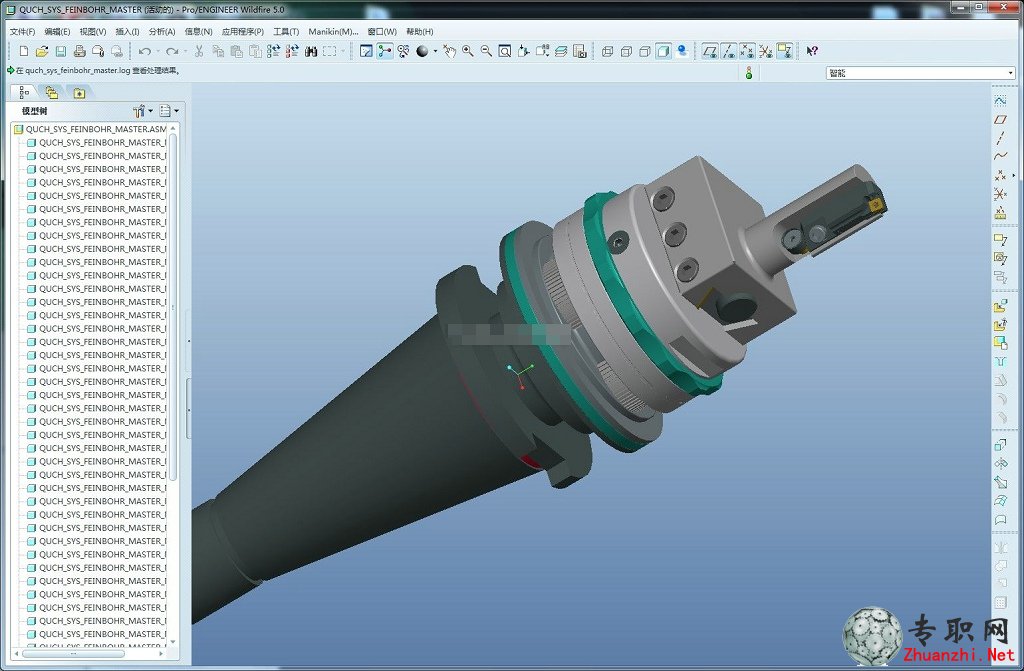Screen dimensions: 1024x671
Task: Click the view manager icon
Action: [580, 51]
